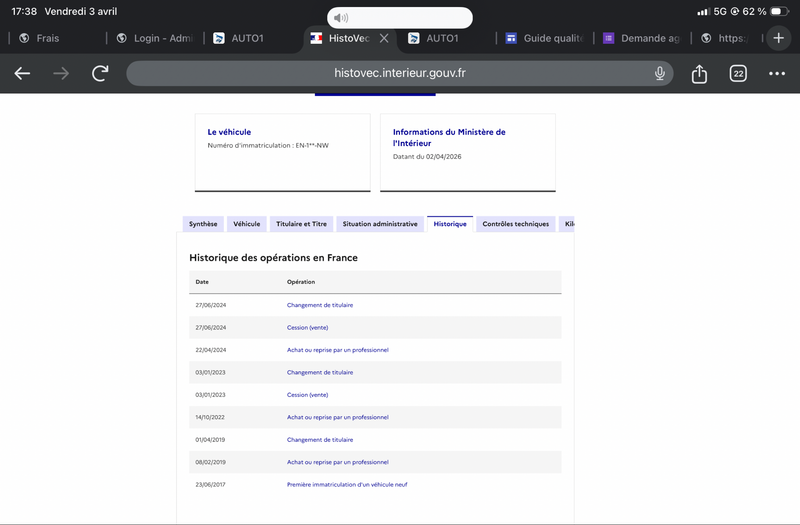Open the Situation administrative tab
The width and height of the screenshot is (800, 525).
[380, 224]
